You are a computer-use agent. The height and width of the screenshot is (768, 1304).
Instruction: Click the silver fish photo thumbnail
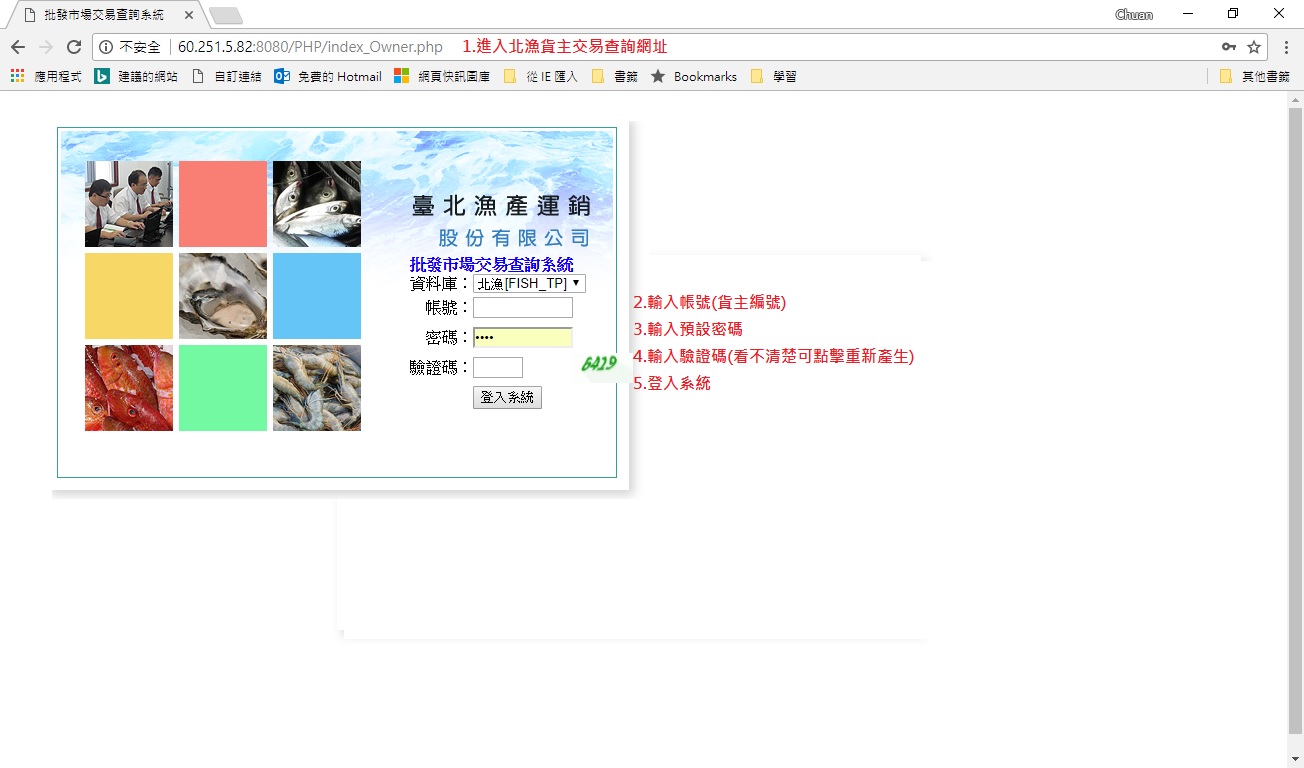click(317, 204)
